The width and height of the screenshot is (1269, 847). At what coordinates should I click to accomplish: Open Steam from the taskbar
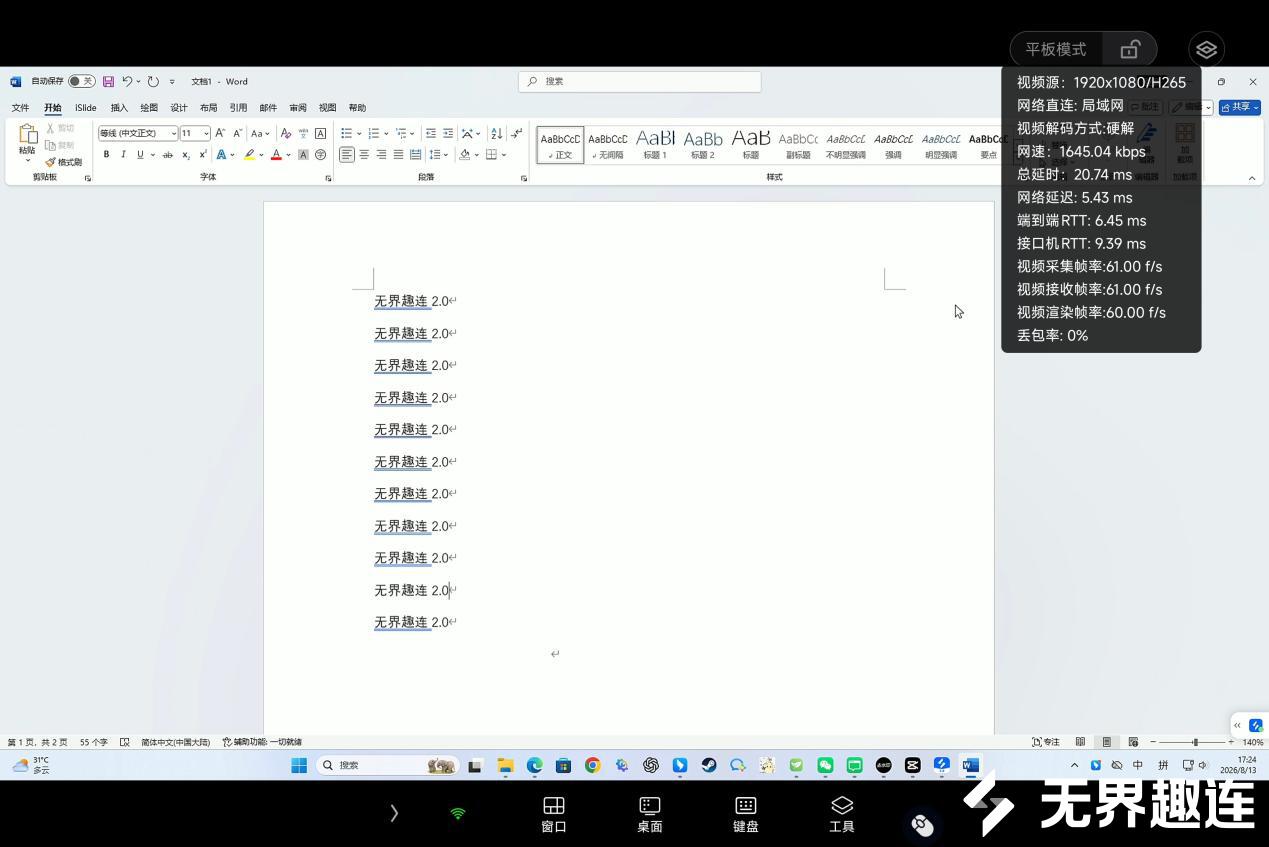pyautogui.click(x=708, y=765)
